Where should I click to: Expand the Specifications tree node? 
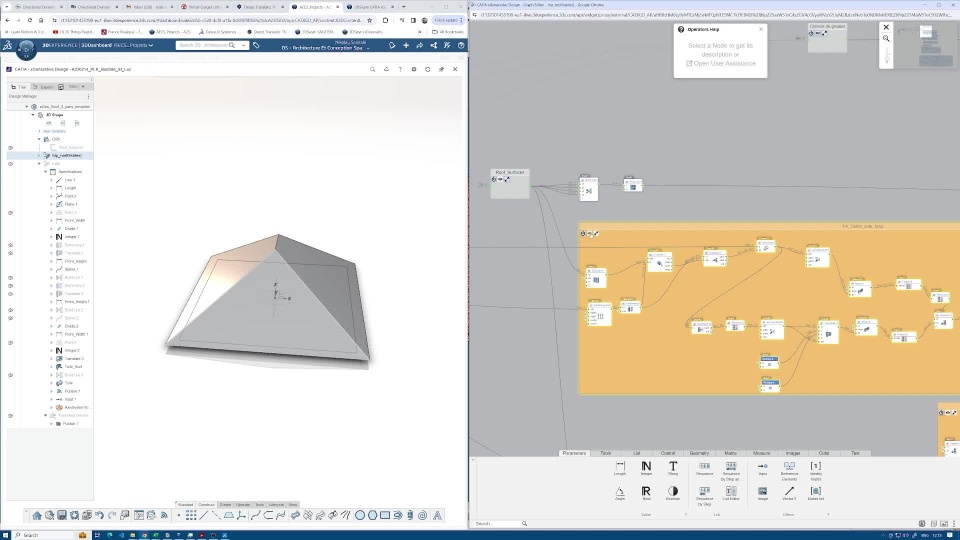coord(45,172)
